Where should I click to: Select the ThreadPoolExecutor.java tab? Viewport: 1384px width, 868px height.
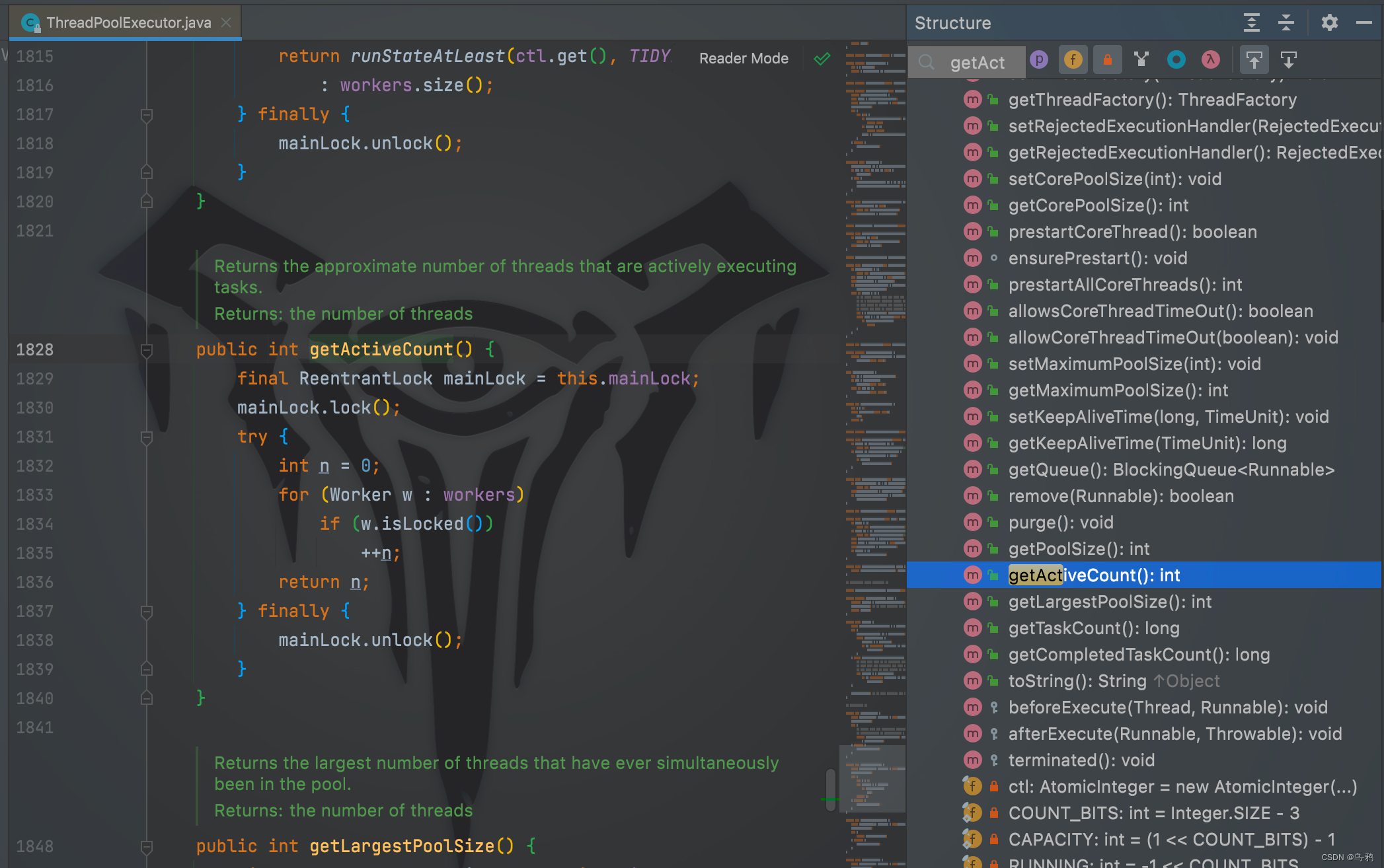125,22
